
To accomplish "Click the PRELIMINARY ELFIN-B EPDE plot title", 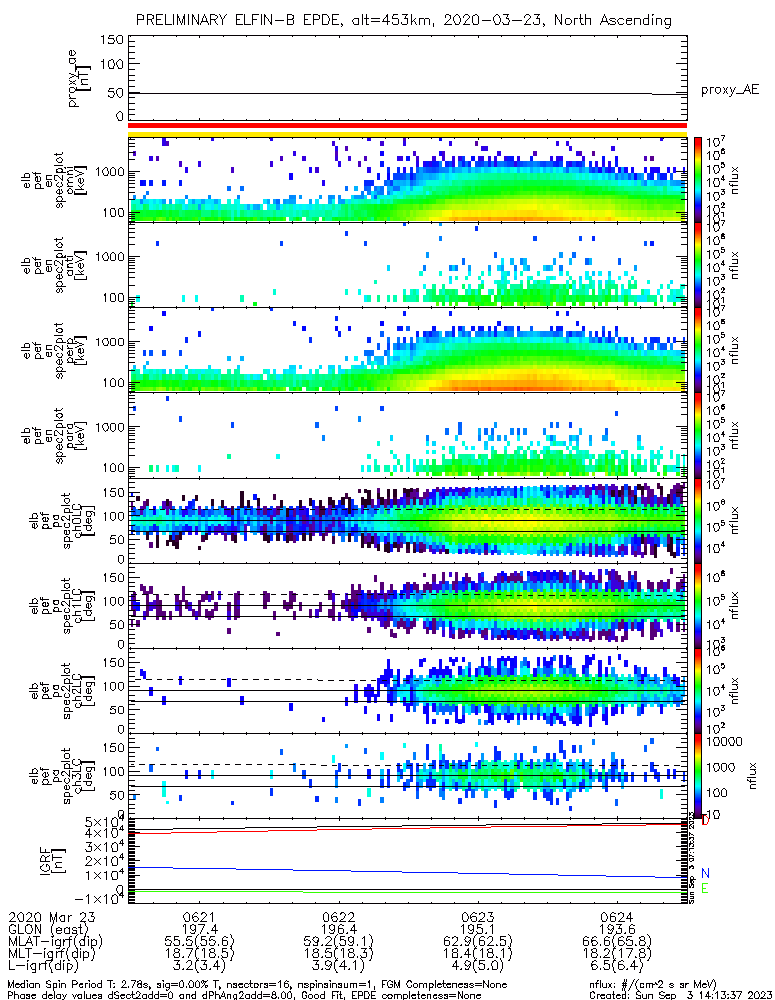I will [x=404, y=20].
